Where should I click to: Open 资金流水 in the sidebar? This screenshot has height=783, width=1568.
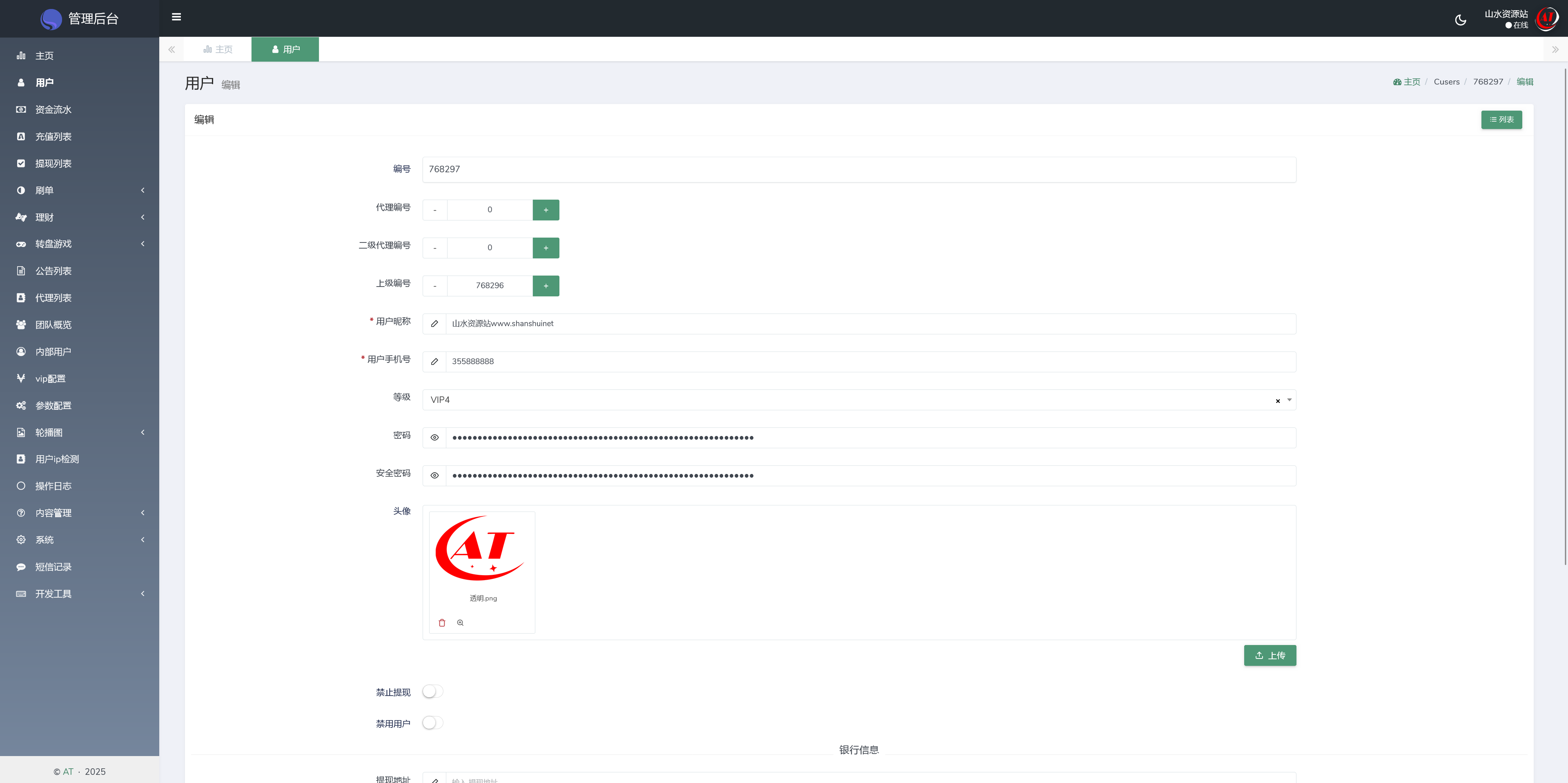(x=53, y=109)
